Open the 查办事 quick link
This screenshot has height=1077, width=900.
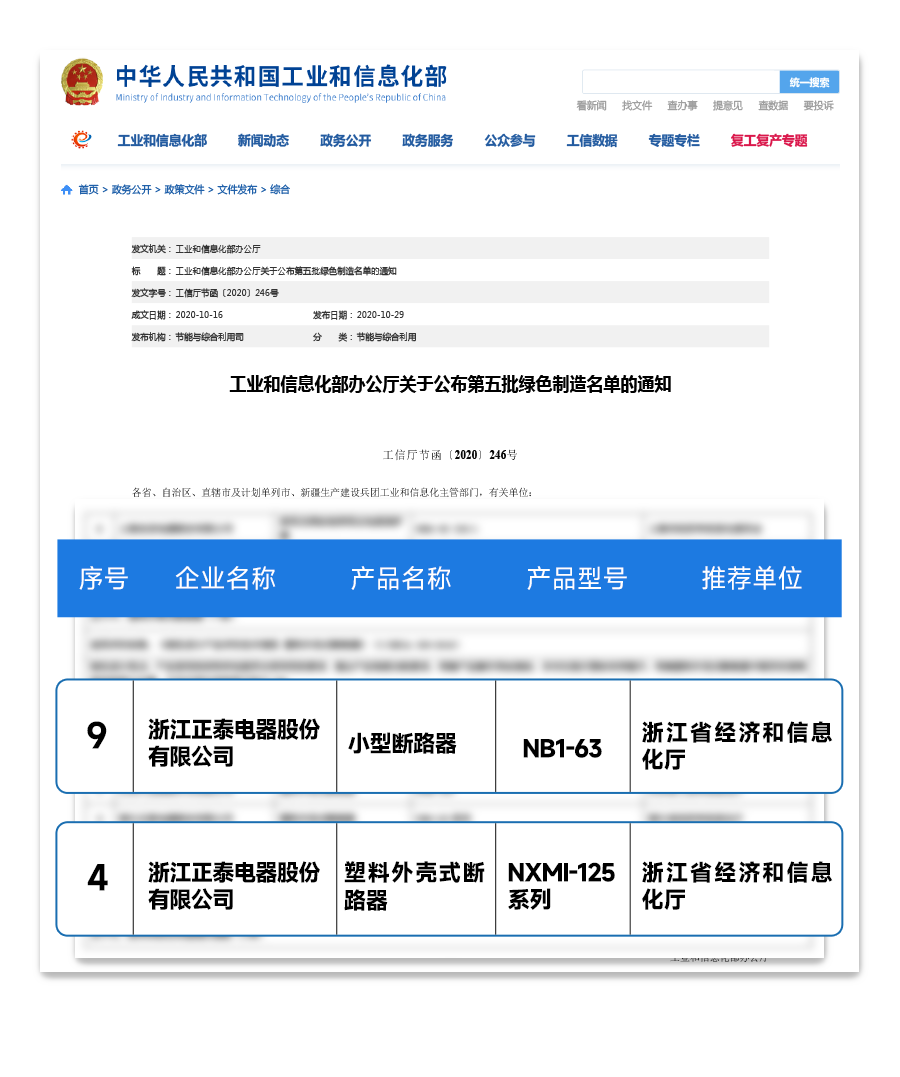[682, 105]
